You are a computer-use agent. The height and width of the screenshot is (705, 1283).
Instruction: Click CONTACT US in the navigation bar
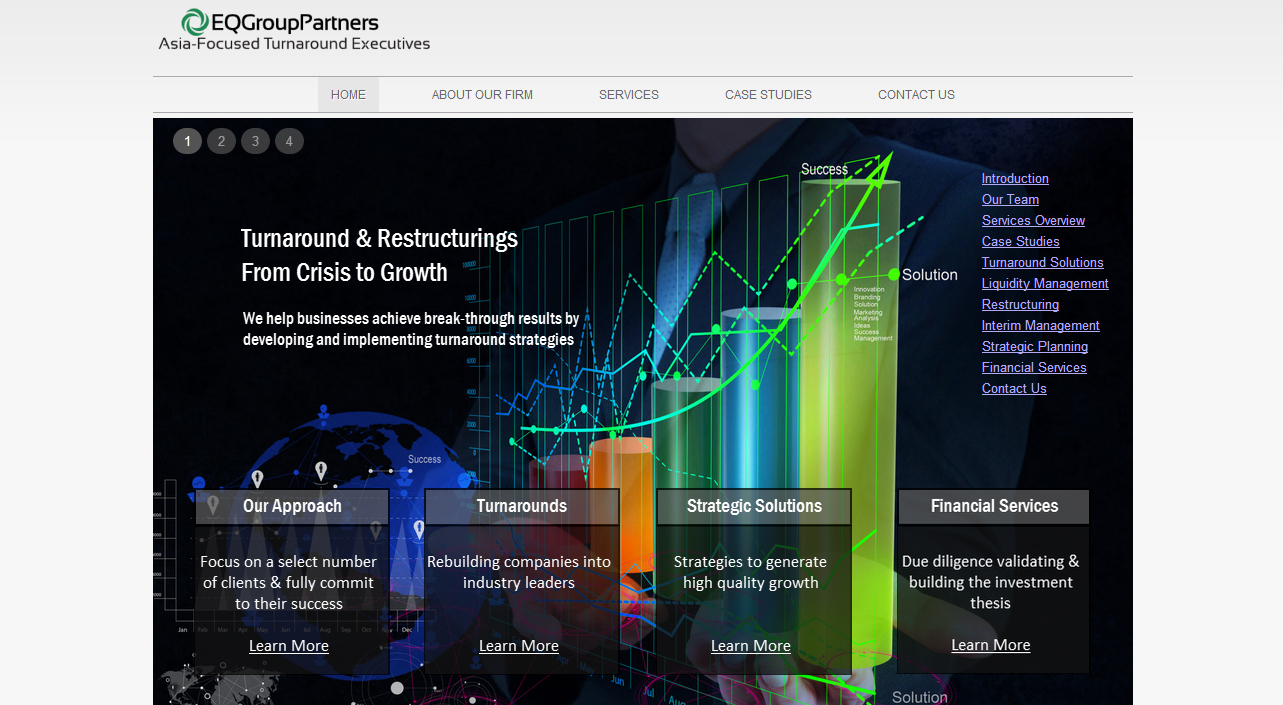(916, 95)
